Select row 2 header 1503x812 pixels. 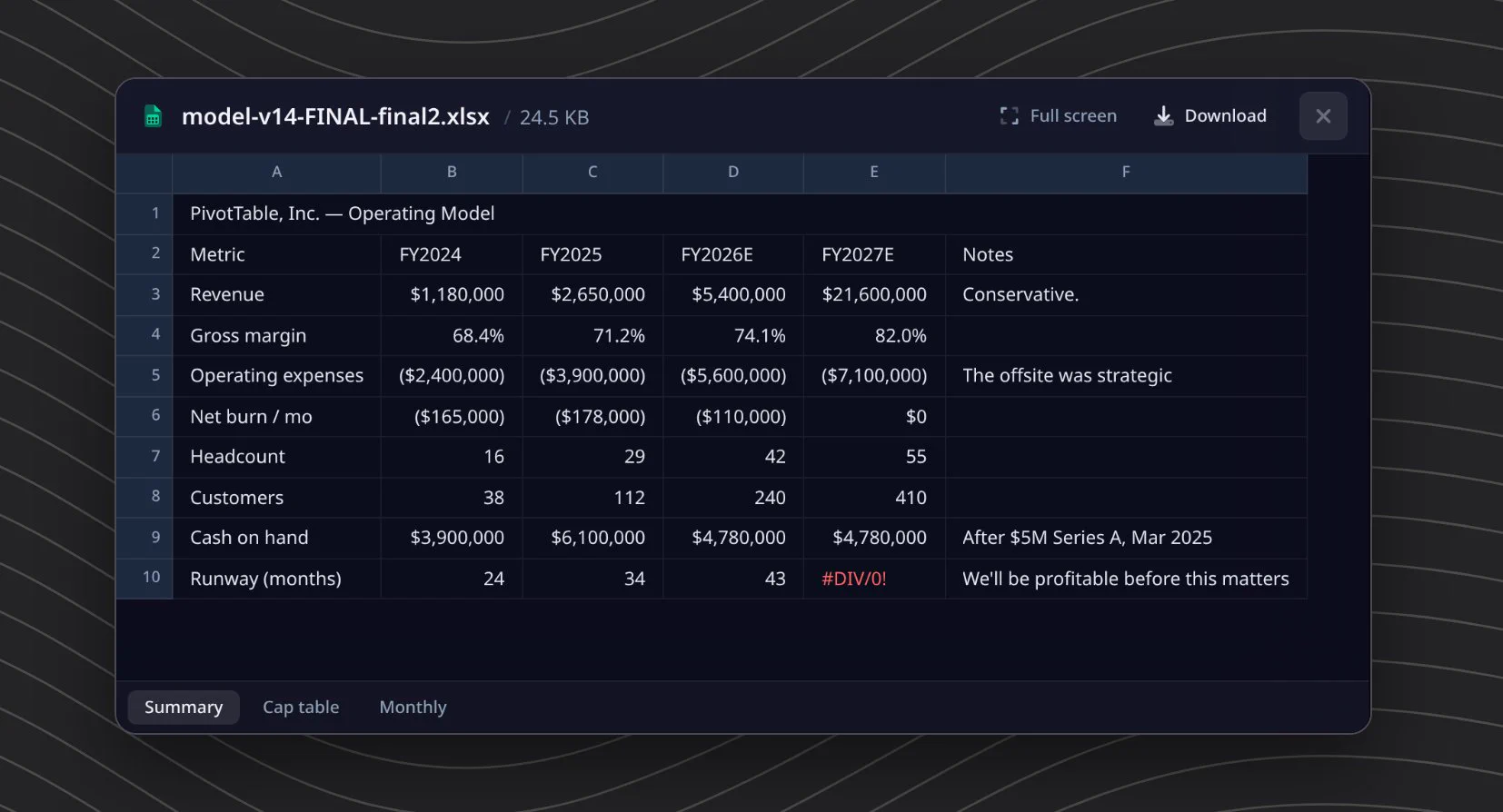(144, 254)
